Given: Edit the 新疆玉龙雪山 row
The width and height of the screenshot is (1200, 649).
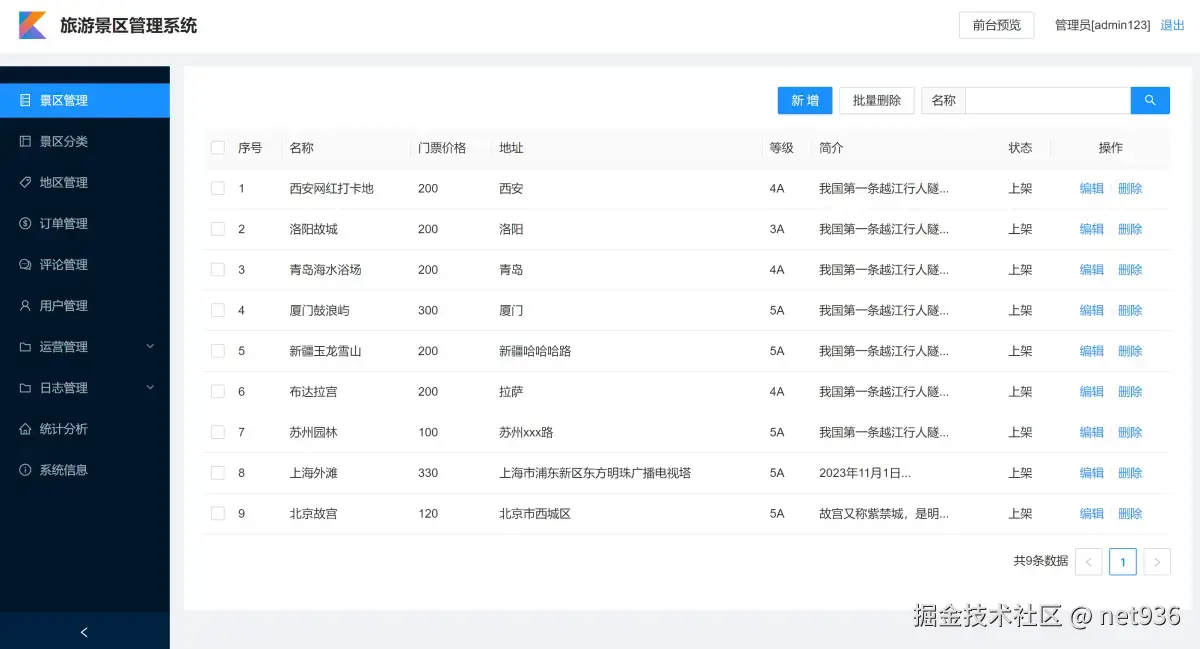Looking at the screenshot, I should [x=1092, y=351].
